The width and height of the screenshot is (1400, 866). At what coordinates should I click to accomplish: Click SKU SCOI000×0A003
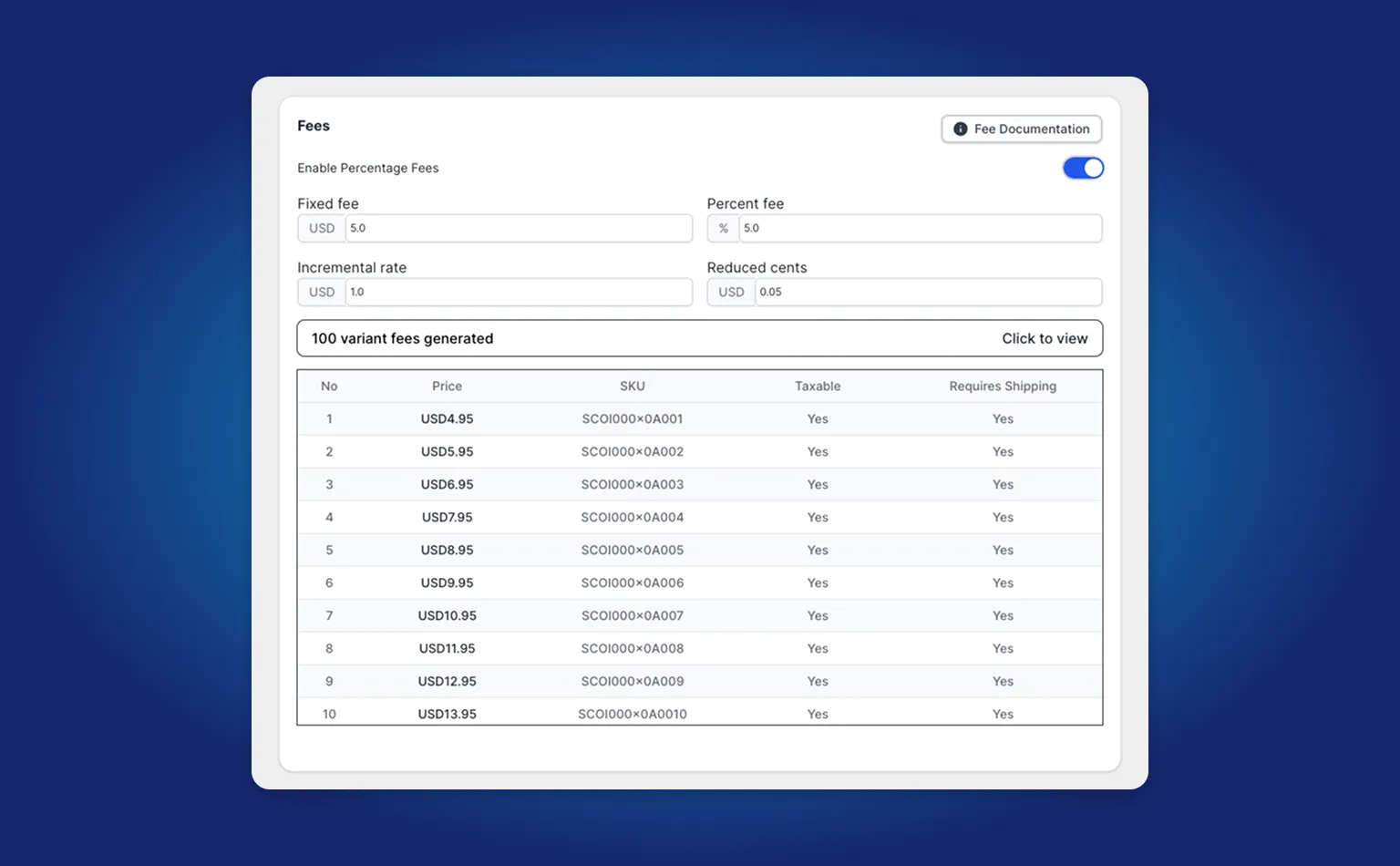(x=633, y=485)
